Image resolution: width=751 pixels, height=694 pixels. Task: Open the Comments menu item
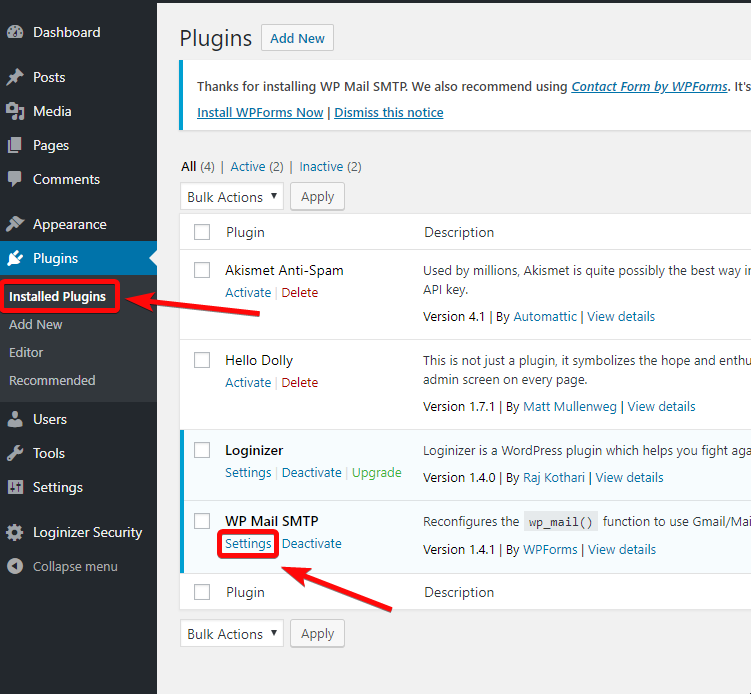(66, 179)
